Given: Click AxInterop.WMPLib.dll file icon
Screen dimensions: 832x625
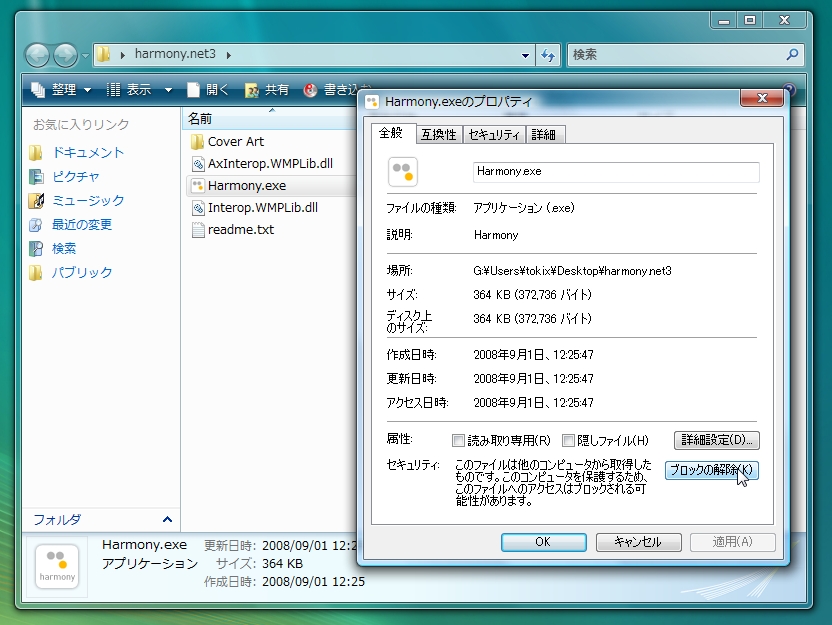Looking at the screenshot, I should [197, 164].
